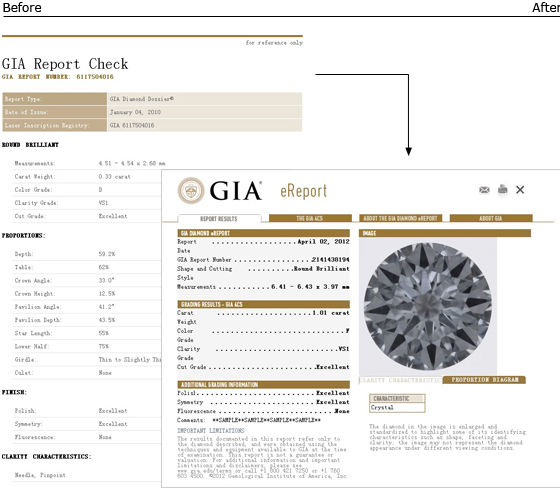
Task: Click GIA report number 6117504016 heading
Action: coord(58,77)
